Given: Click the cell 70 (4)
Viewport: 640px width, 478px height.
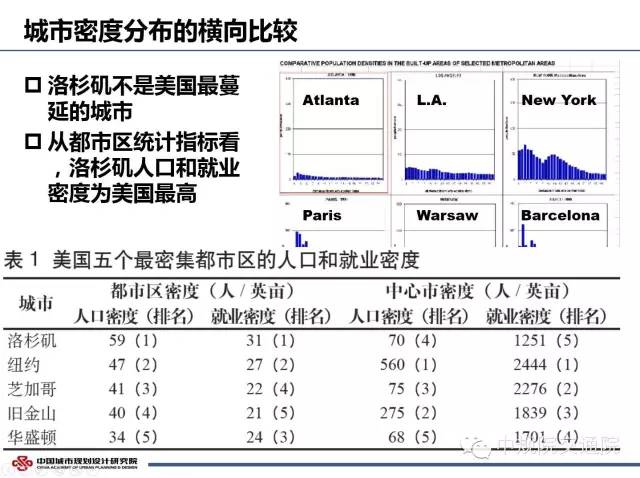Looking at the screenshot, I should coord(412,340).
